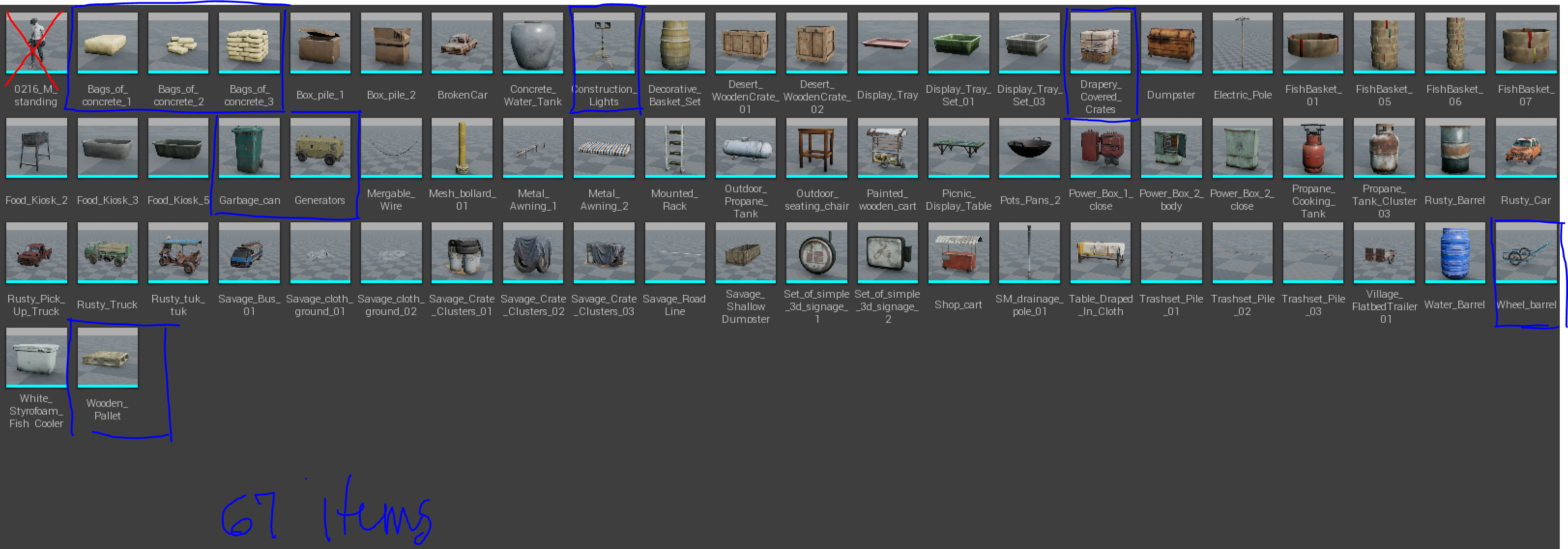Click the Shop_cart asset thumbnail
The image size is (1568, 549).
[x=958, y=253]
